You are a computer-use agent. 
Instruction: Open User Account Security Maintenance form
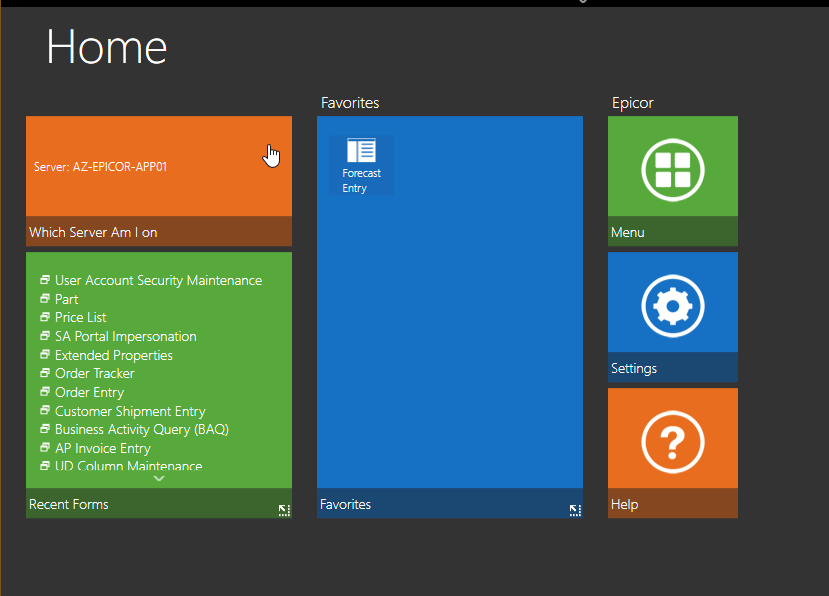158,280
